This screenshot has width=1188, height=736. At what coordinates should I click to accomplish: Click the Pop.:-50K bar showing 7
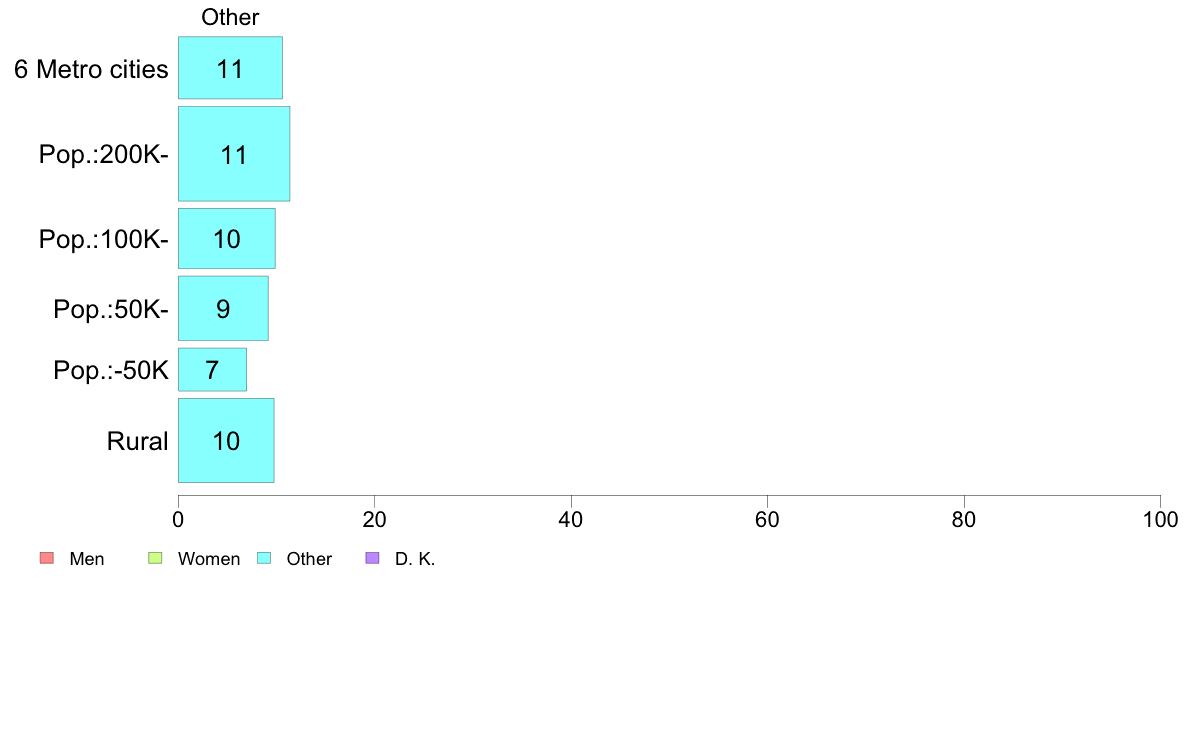212,370
